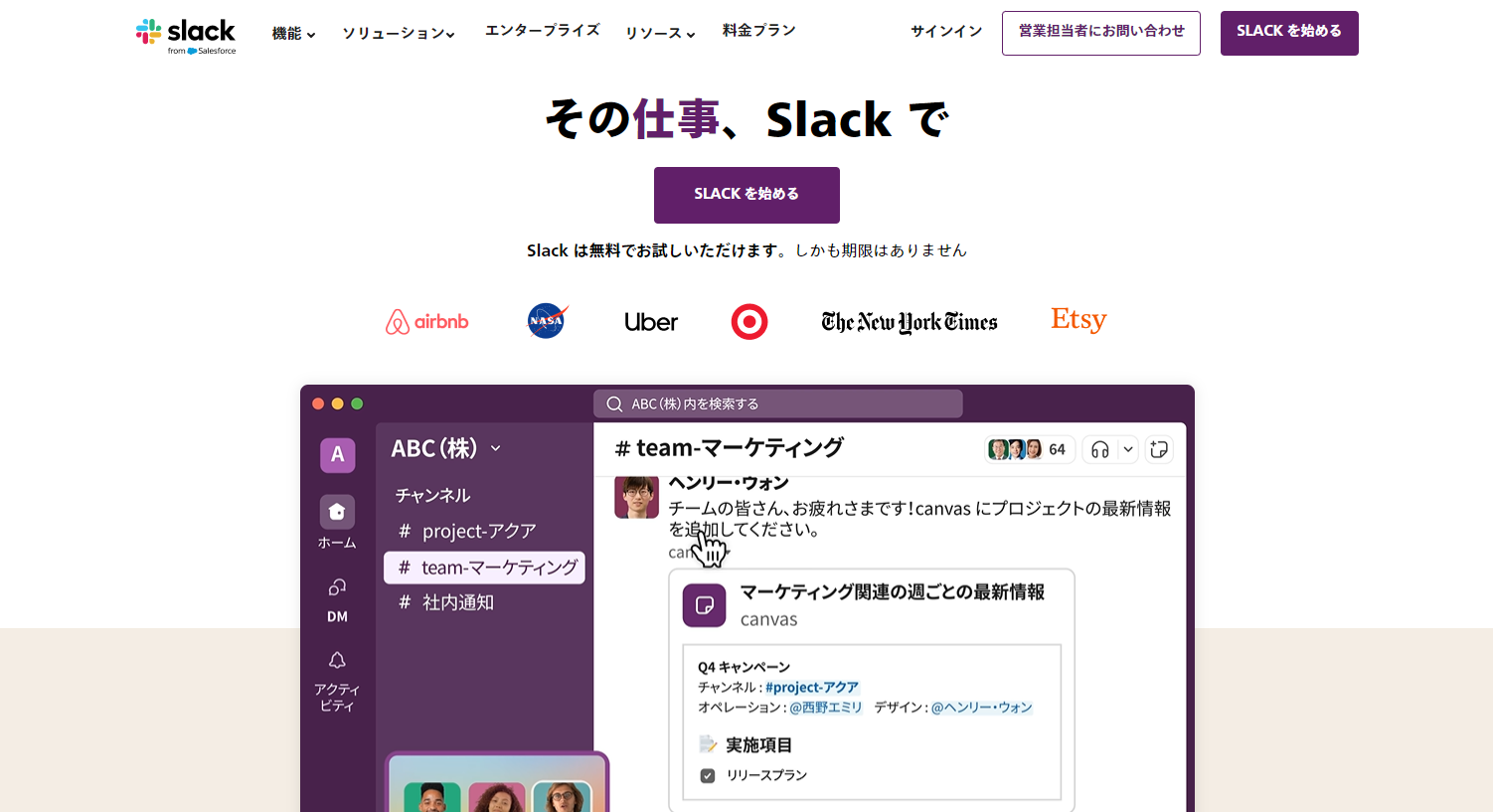Select the "A" workspace avatar icon
This screenshot has height=812, width=1493.
337,454
